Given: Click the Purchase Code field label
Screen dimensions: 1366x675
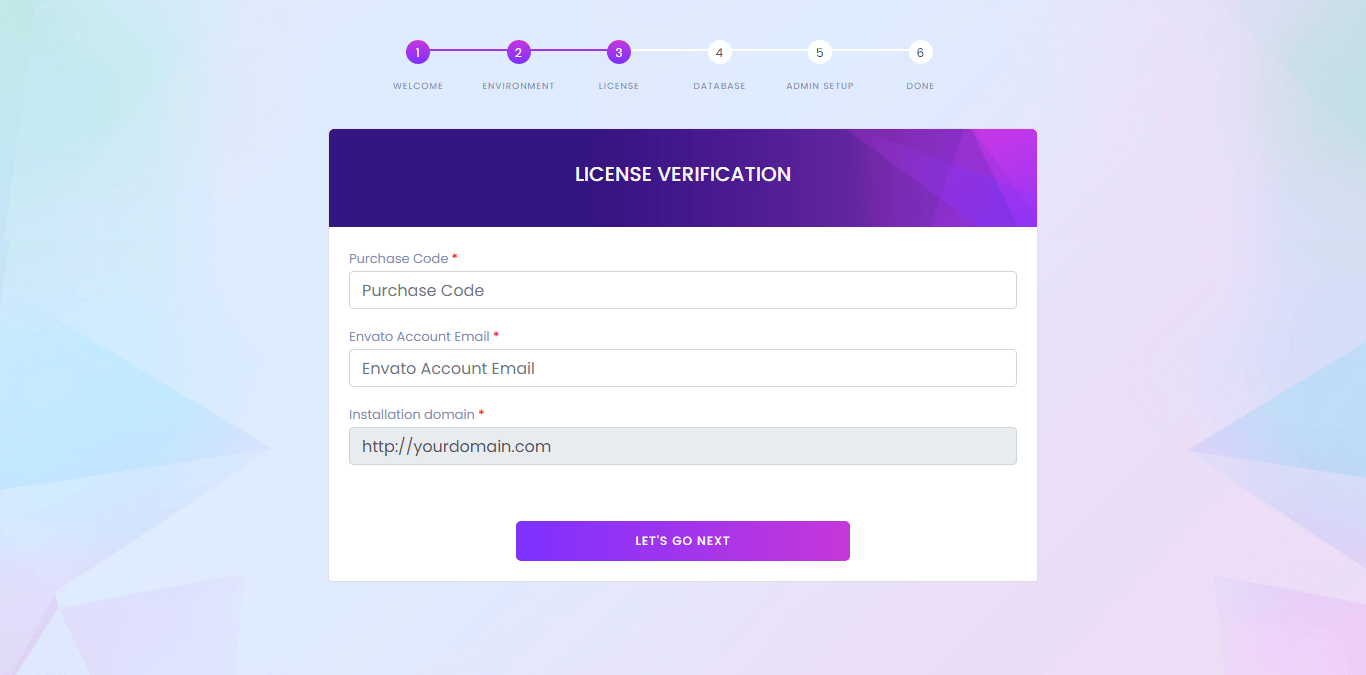Looking at the screenshot, I should click(x=398, y=258).
